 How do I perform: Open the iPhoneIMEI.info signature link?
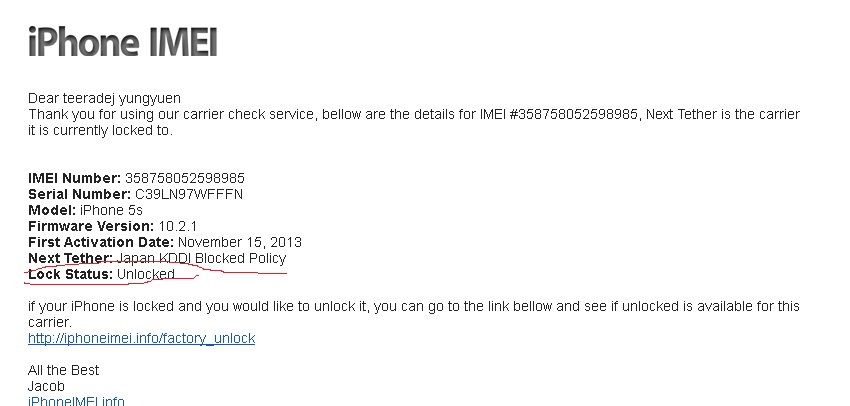click(76, 402)
